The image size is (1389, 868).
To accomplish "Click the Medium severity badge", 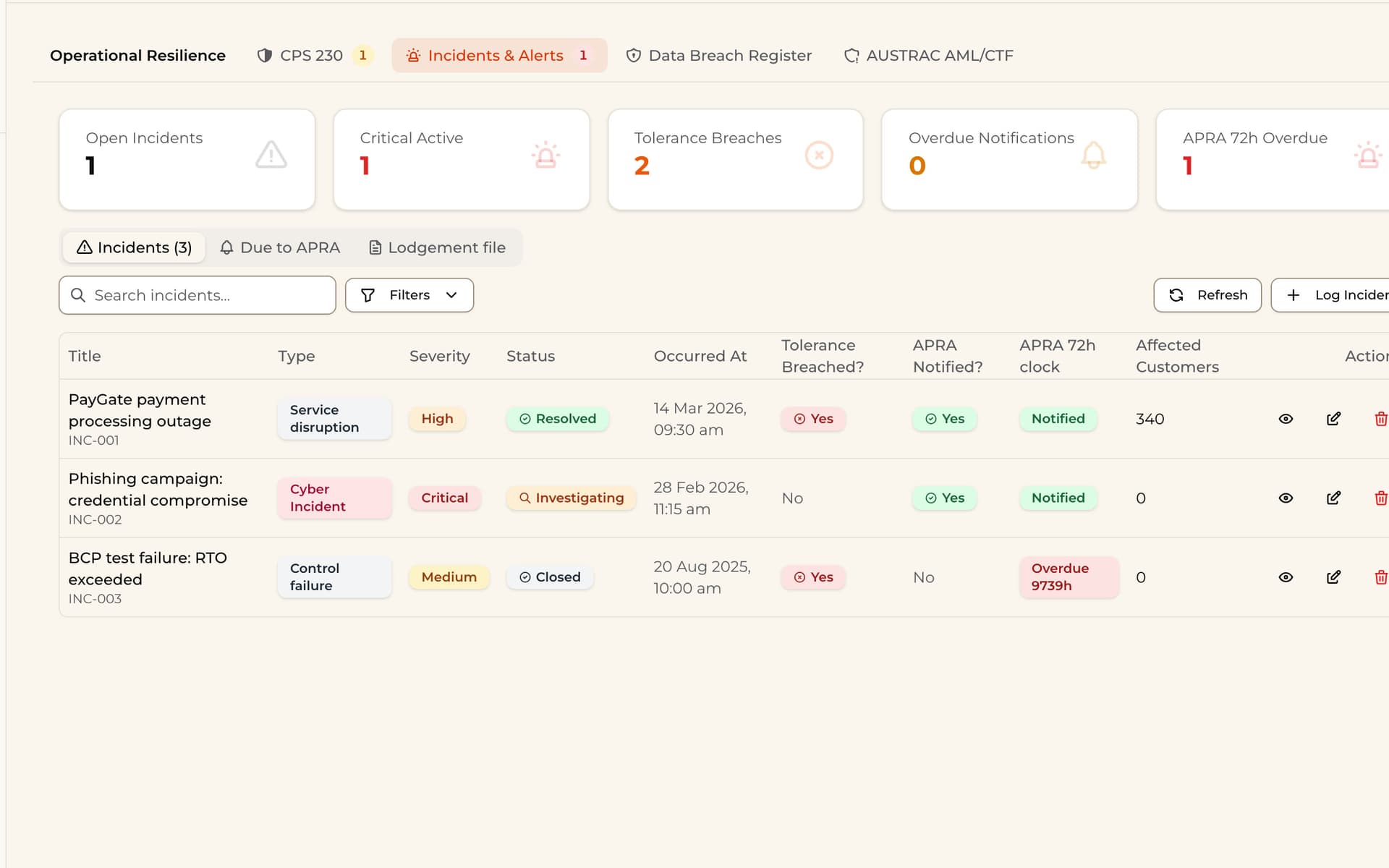I will (x=449, y=577).
